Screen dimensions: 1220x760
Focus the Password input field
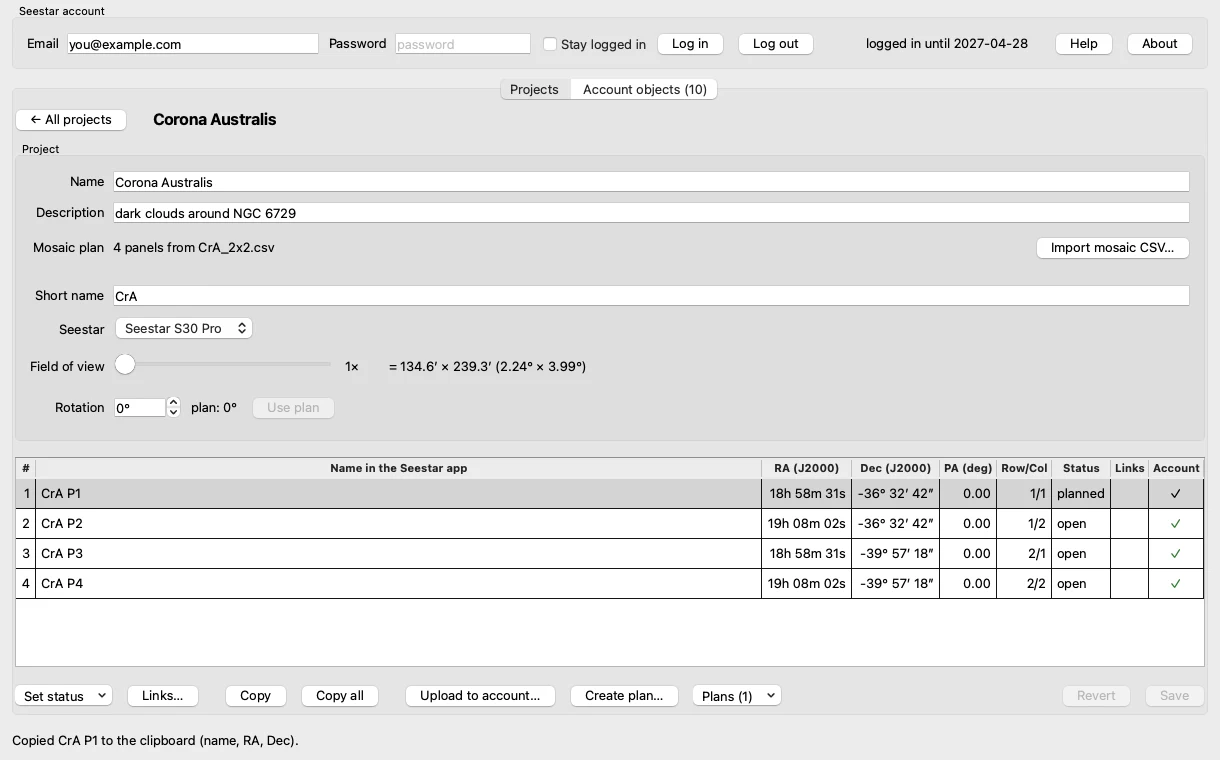463,44
